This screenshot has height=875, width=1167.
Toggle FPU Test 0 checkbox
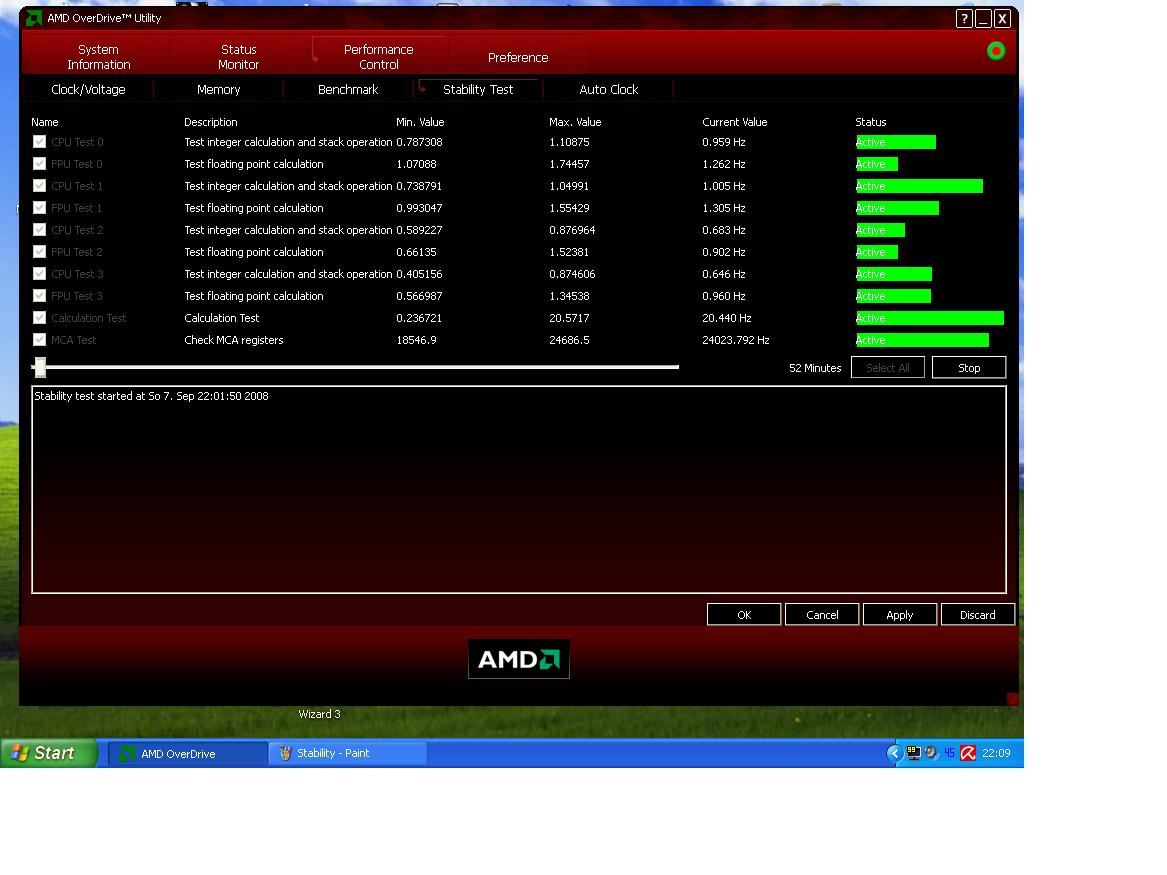(x=39, y=164)
